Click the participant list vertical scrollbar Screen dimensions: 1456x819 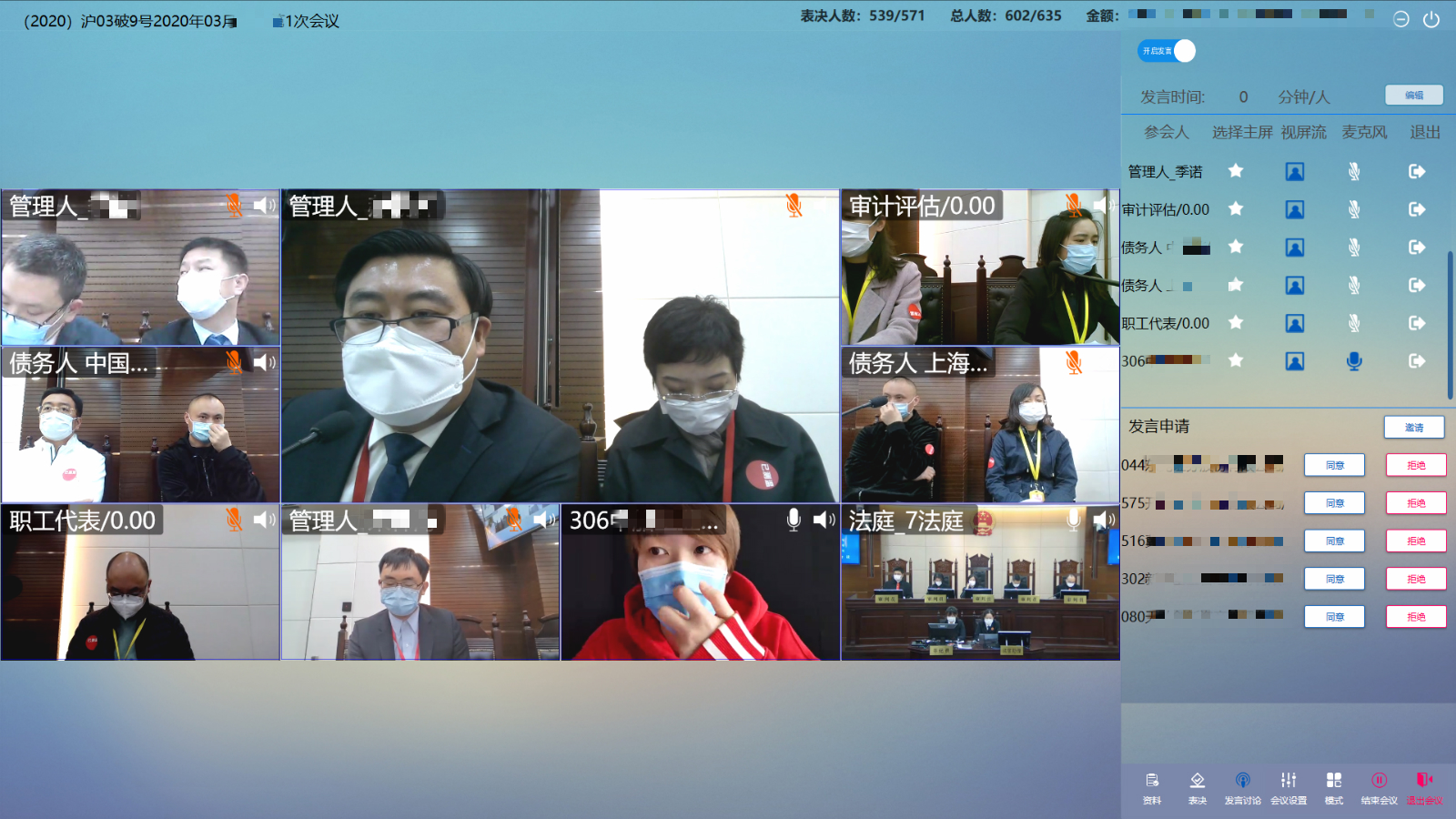pos(1450,324)
